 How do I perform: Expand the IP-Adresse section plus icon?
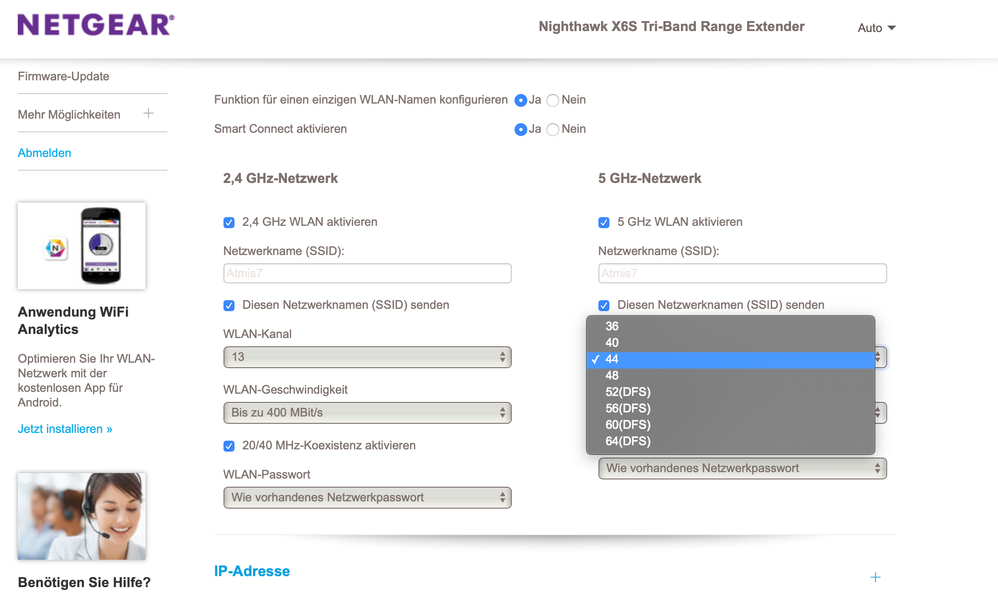click(875, 577)
